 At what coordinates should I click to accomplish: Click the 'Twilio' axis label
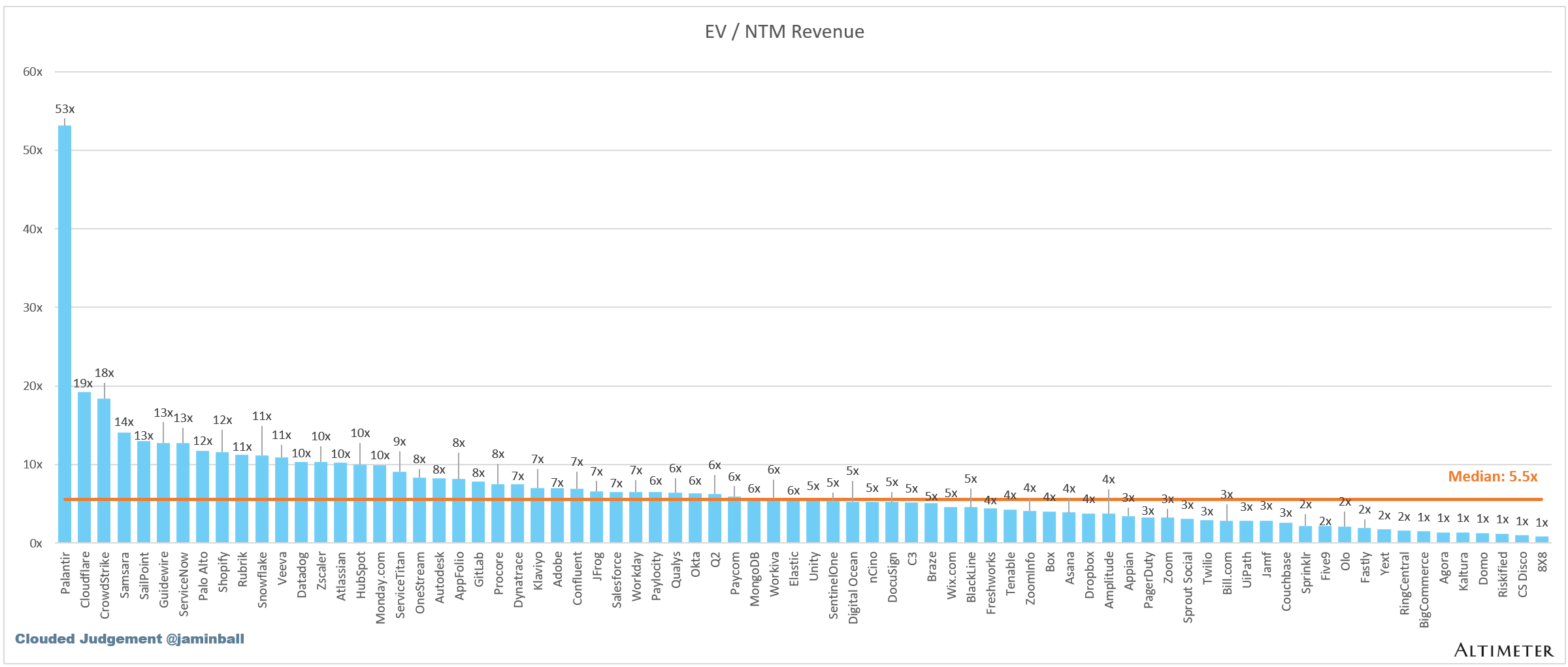point(1207,568)
